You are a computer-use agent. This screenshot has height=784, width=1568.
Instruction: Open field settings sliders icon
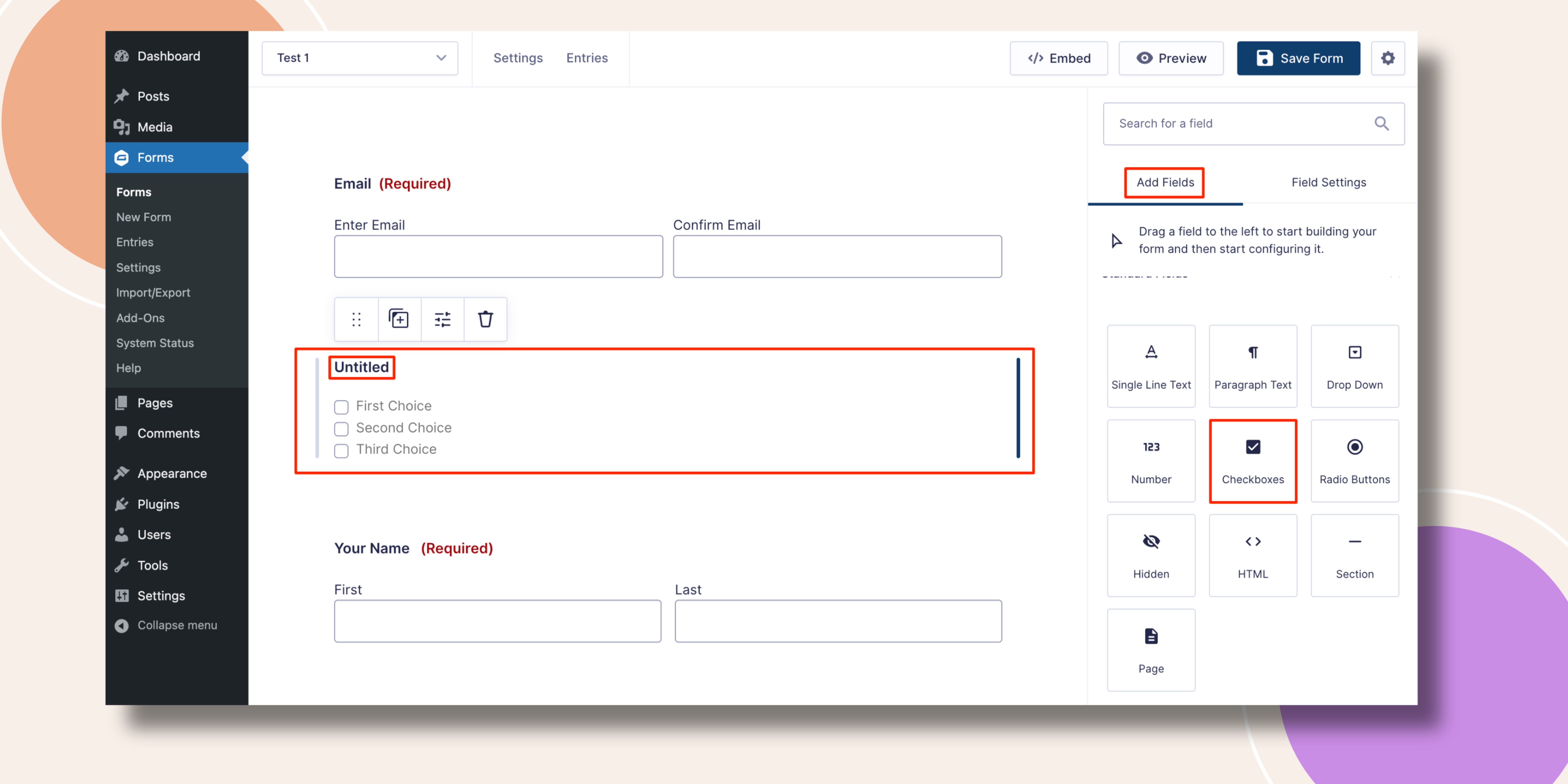point(443,319)
